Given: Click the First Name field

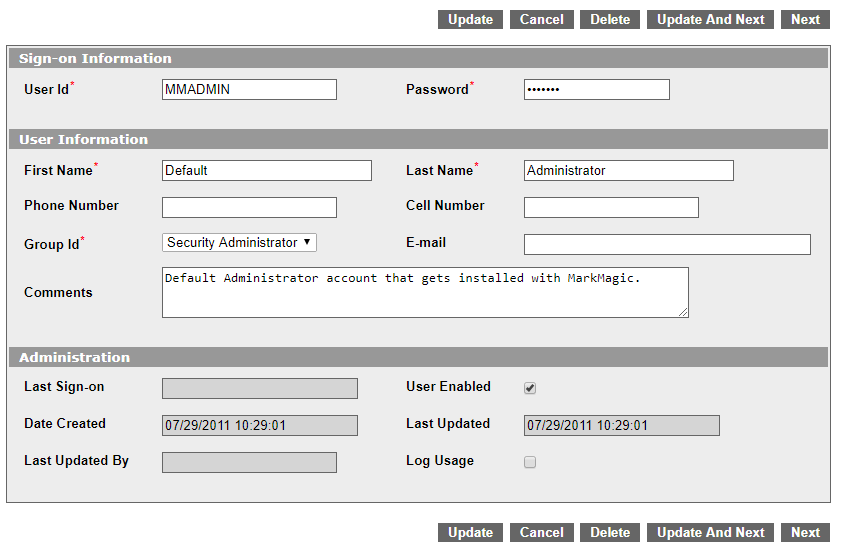Looking at the screenshot, I should click(267, 170).
